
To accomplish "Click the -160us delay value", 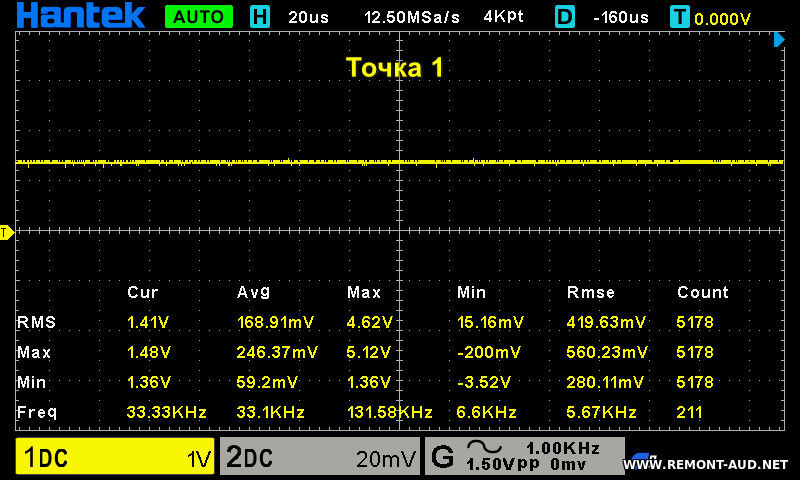I will [x=621, y=17].
